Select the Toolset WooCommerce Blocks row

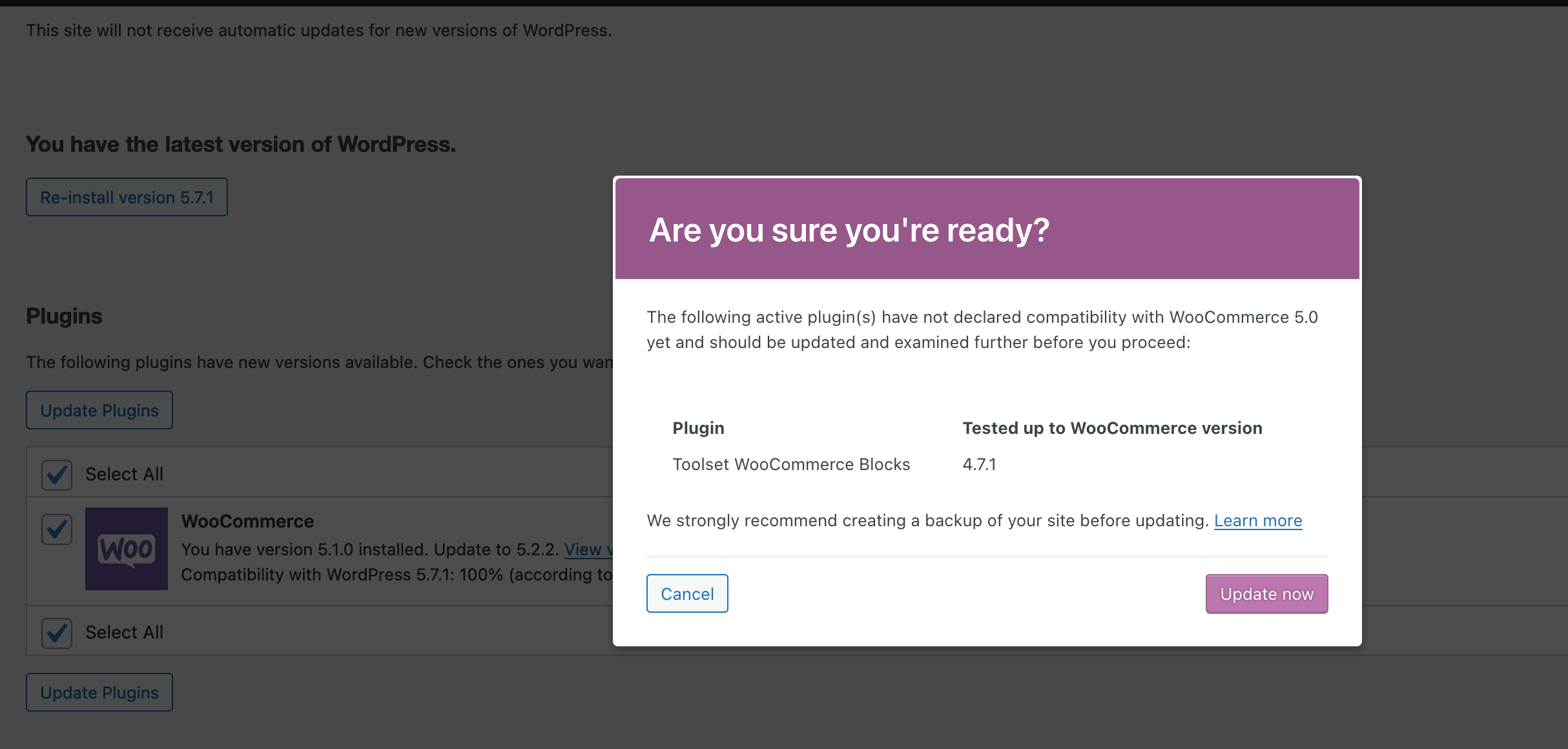790,464
